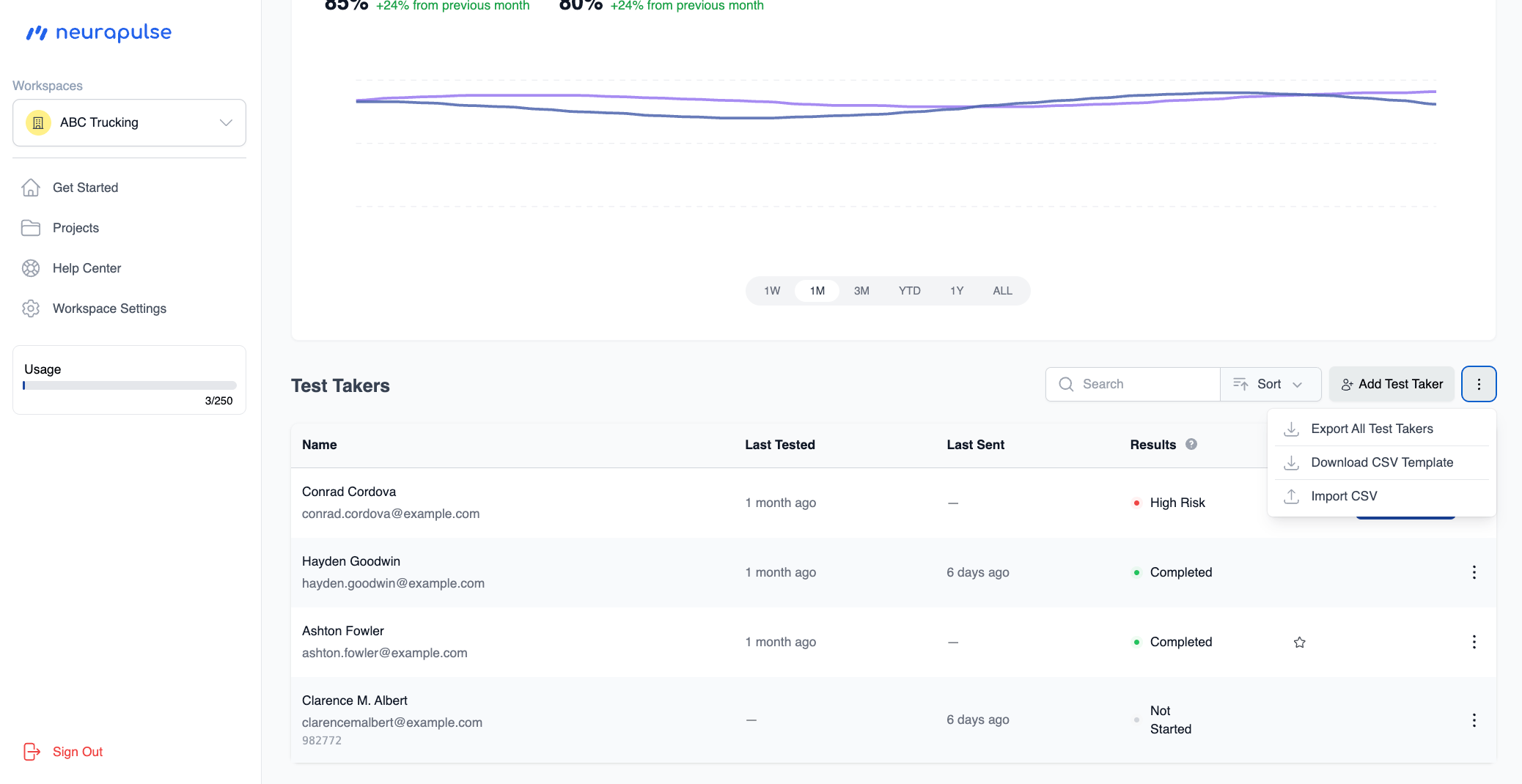1522x784 pixels.
Task: Select the ALL time range
Action: (x=1003, y=291)
